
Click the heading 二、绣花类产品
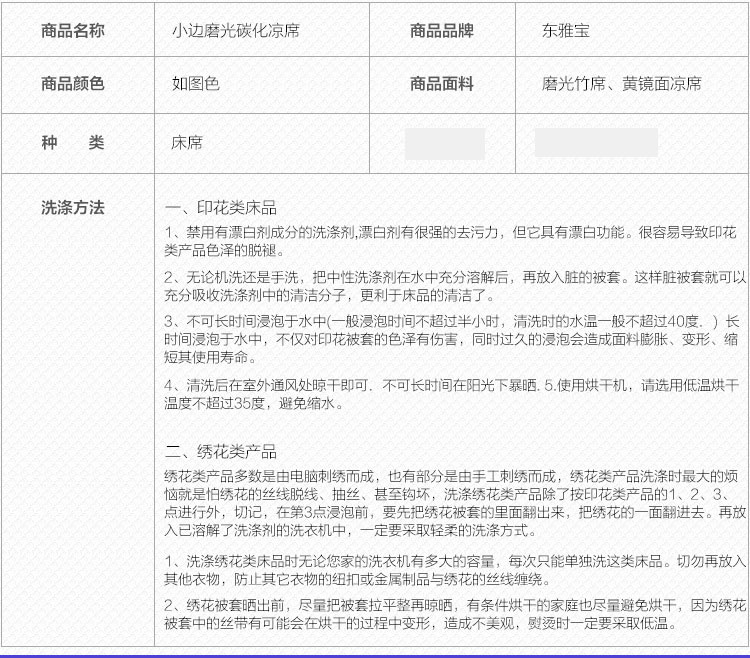click(220, 451)
